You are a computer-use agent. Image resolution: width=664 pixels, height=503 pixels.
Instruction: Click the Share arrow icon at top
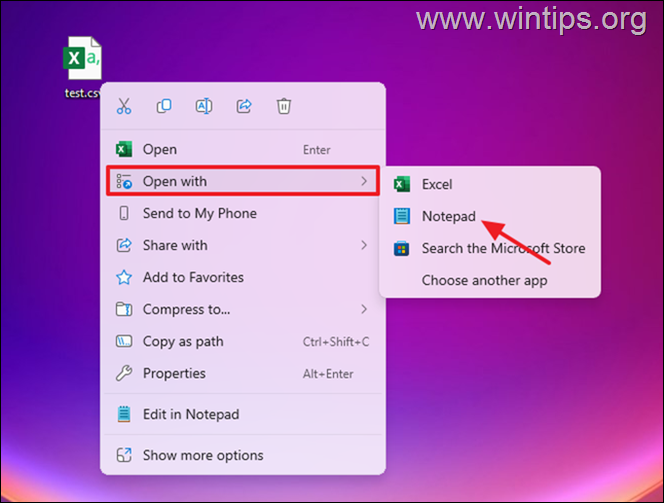pos(244,106)
